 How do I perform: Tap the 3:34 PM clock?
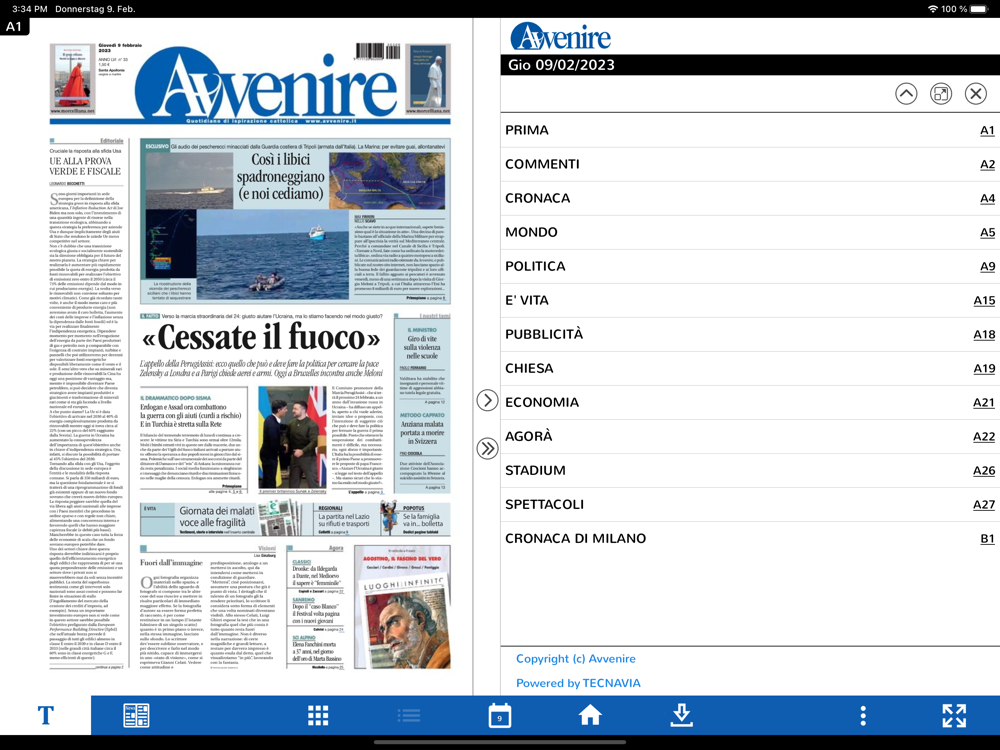[29, 9]
